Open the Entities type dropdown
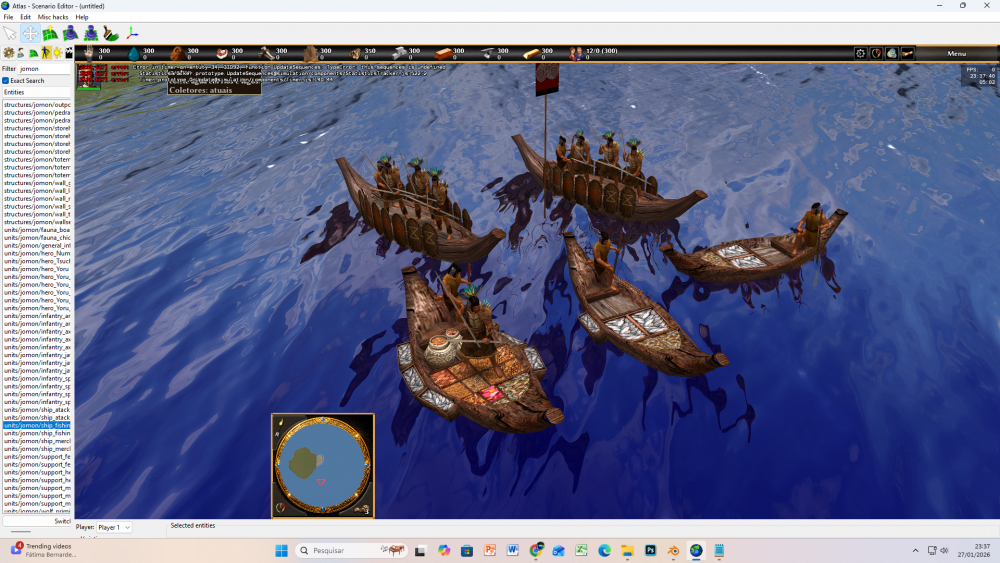This screenshot has height=563, width=1000. point(36,92)
